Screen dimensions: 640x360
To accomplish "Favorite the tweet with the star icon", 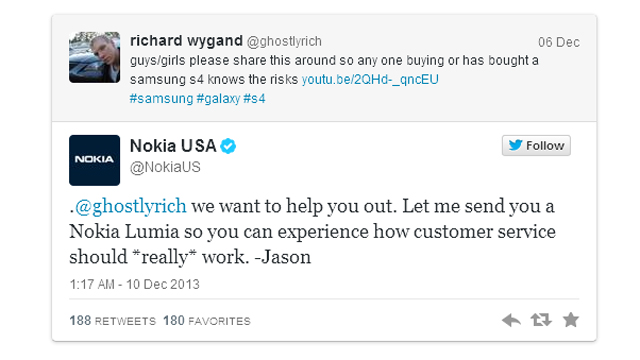I will (x=571, y=320).
